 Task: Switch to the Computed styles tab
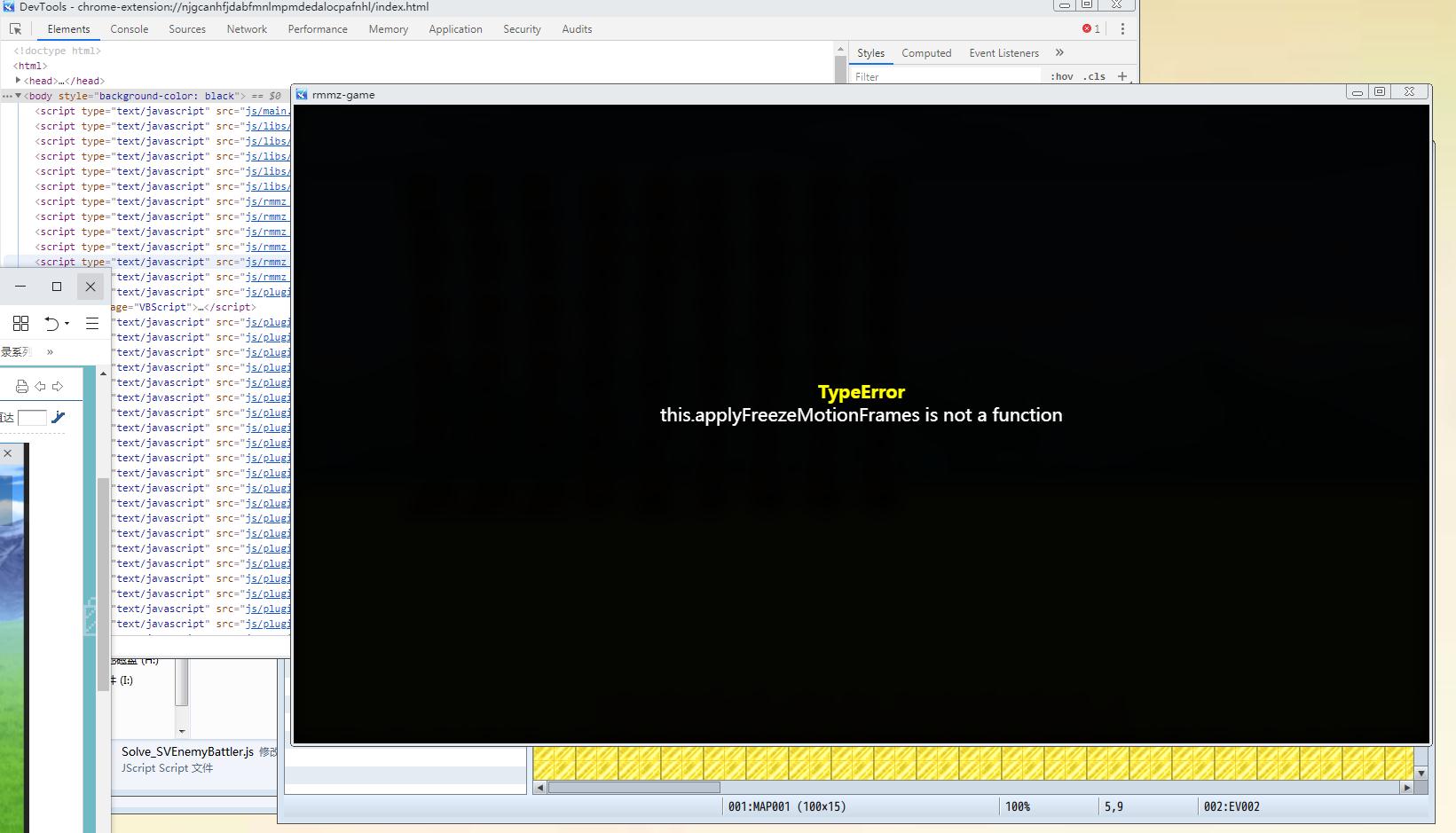(926, 53)
